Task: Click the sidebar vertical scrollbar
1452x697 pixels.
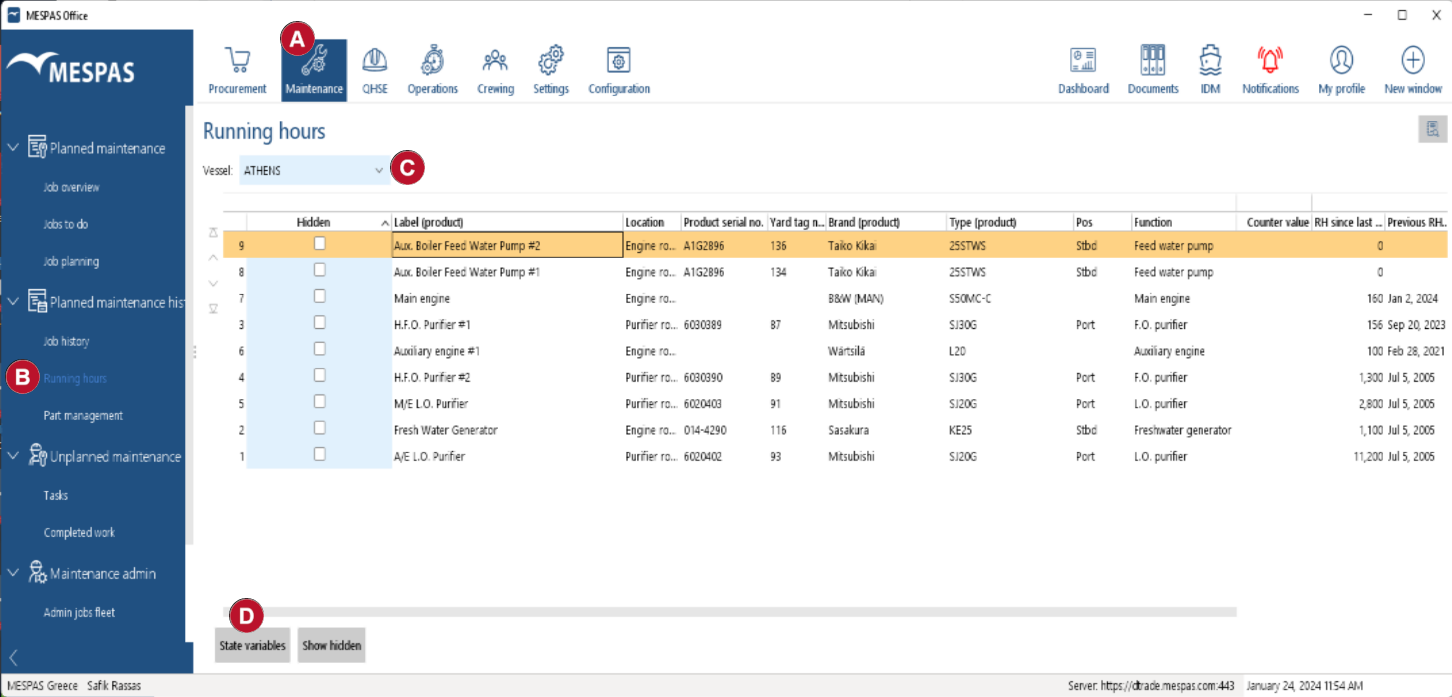Action: [189, 324]
